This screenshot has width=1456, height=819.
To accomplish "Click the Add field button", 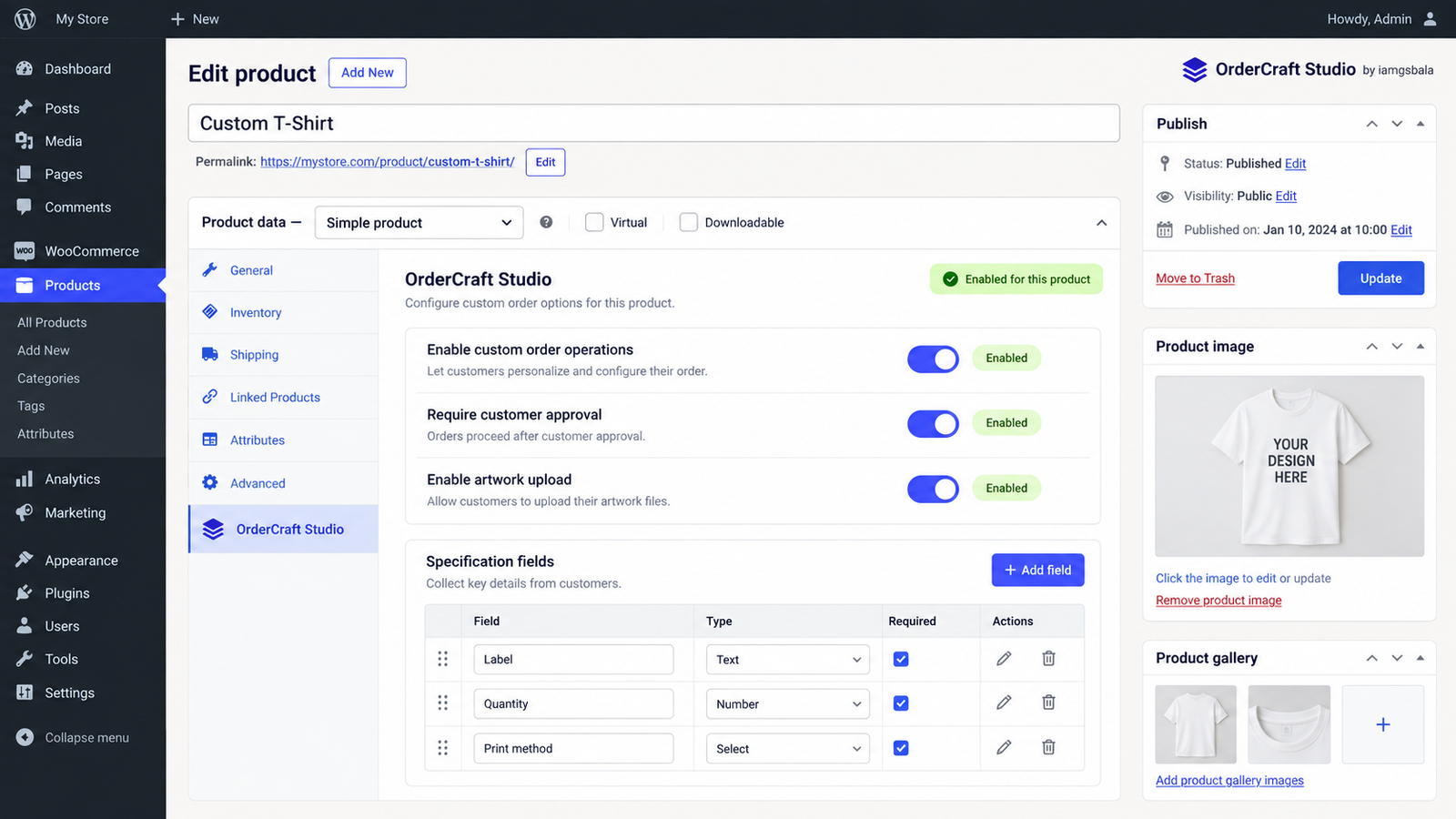I will 1037,570.
